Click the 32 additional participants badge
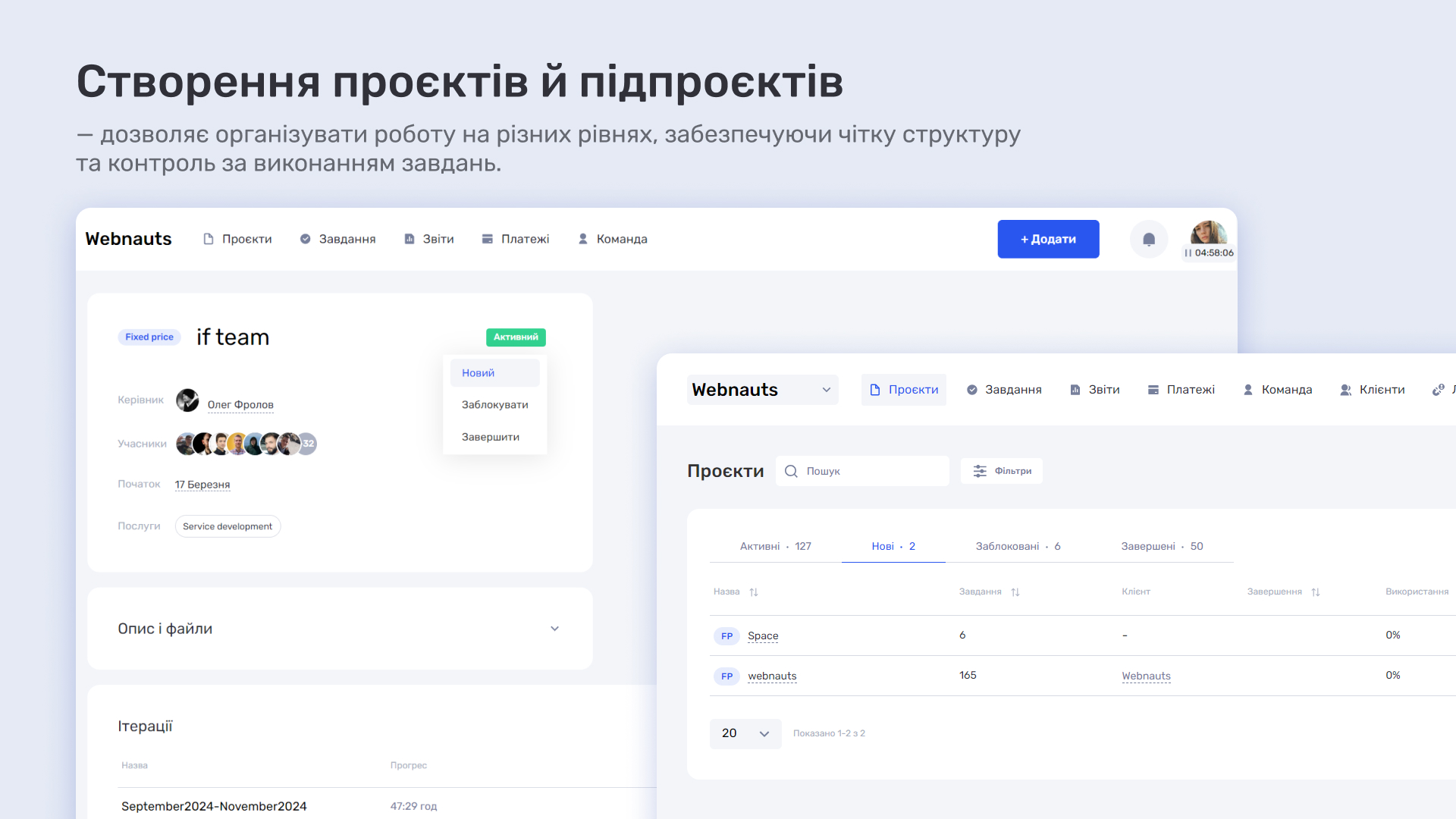 pyautogui.click(x=308, y=444)
